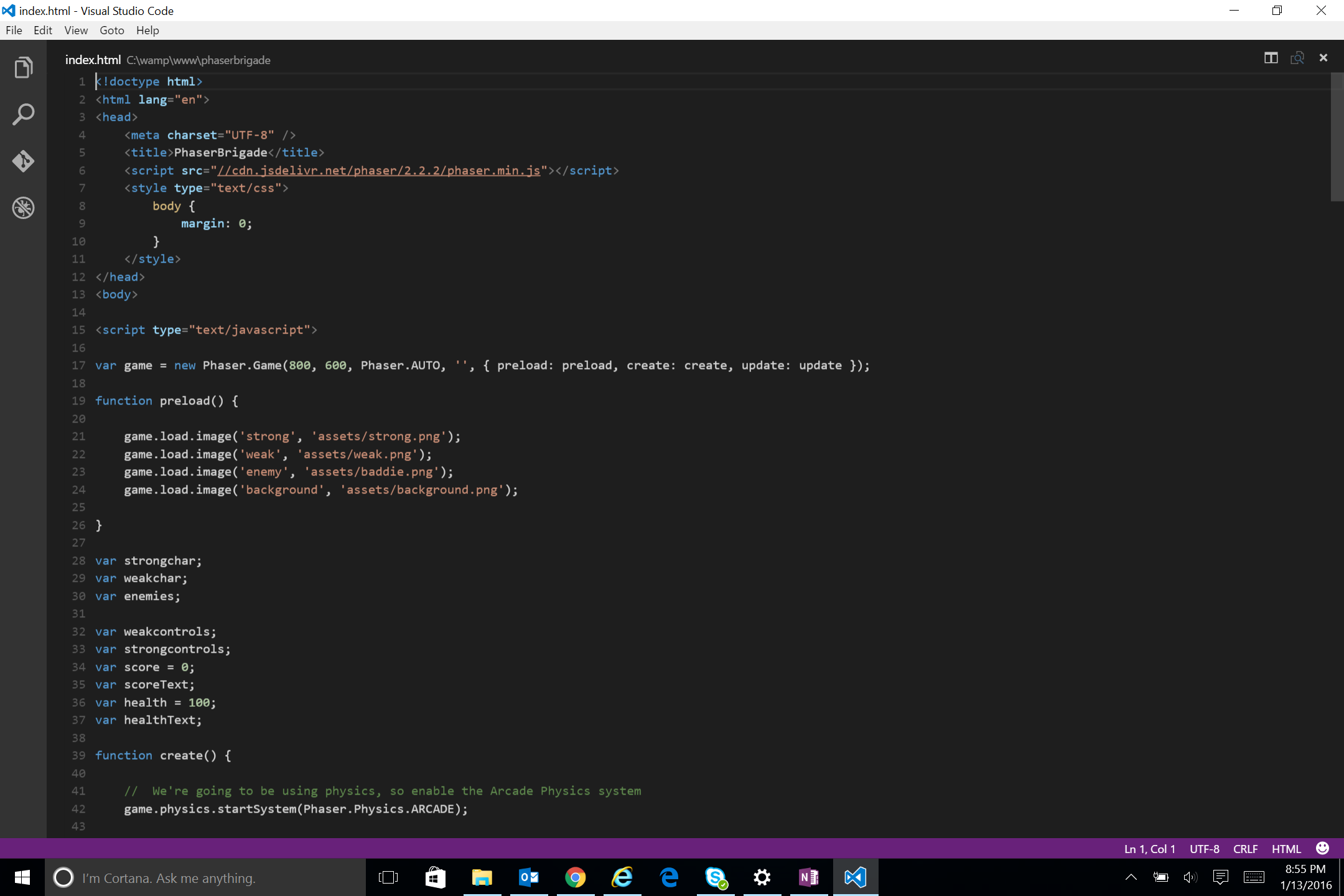Click on 'var score = 0;' line
The image size is (1344, 896).
pos(145,667)
